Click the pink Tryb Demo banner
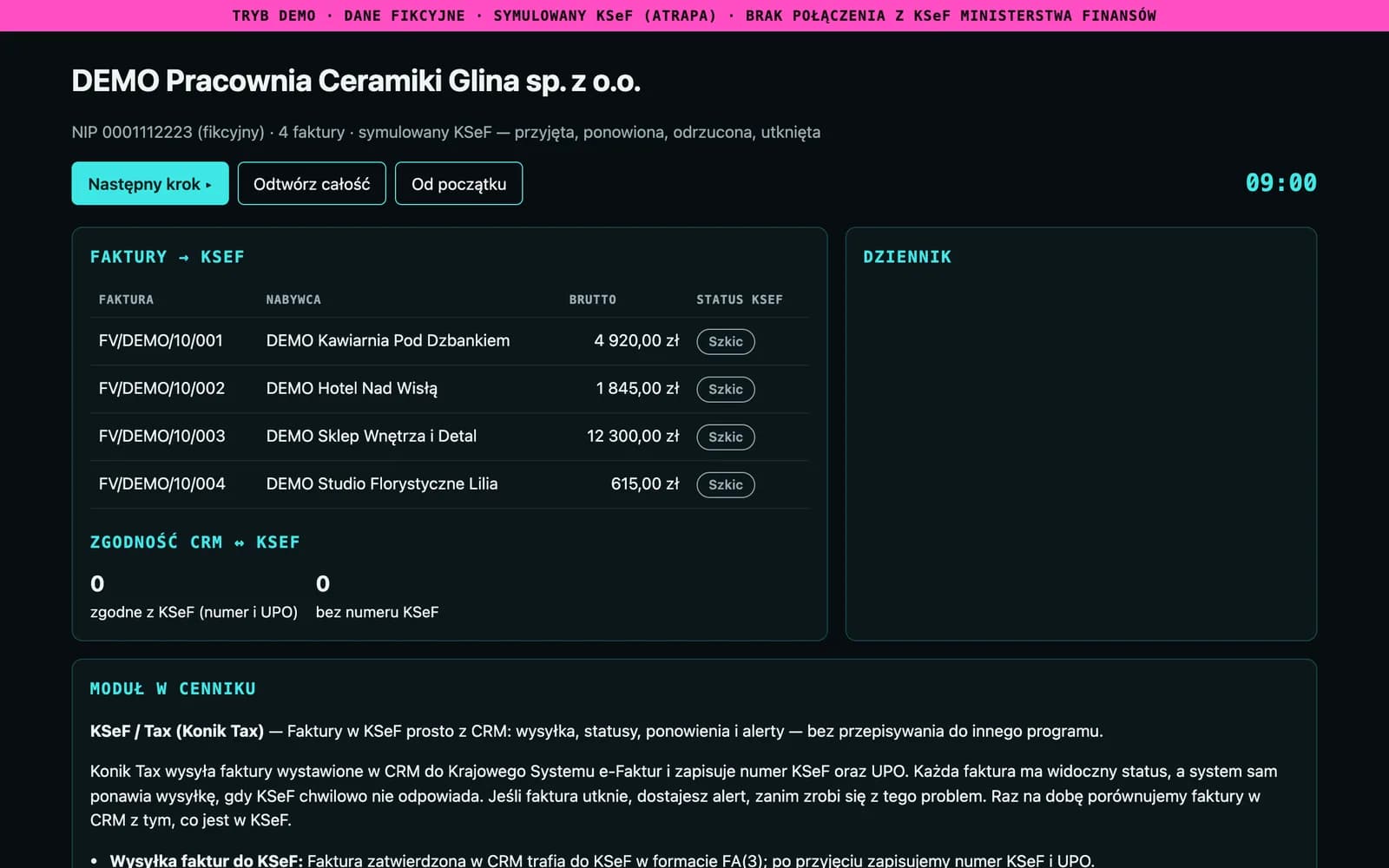Screen dimensions: 1389x868 (x=694, y=16)
